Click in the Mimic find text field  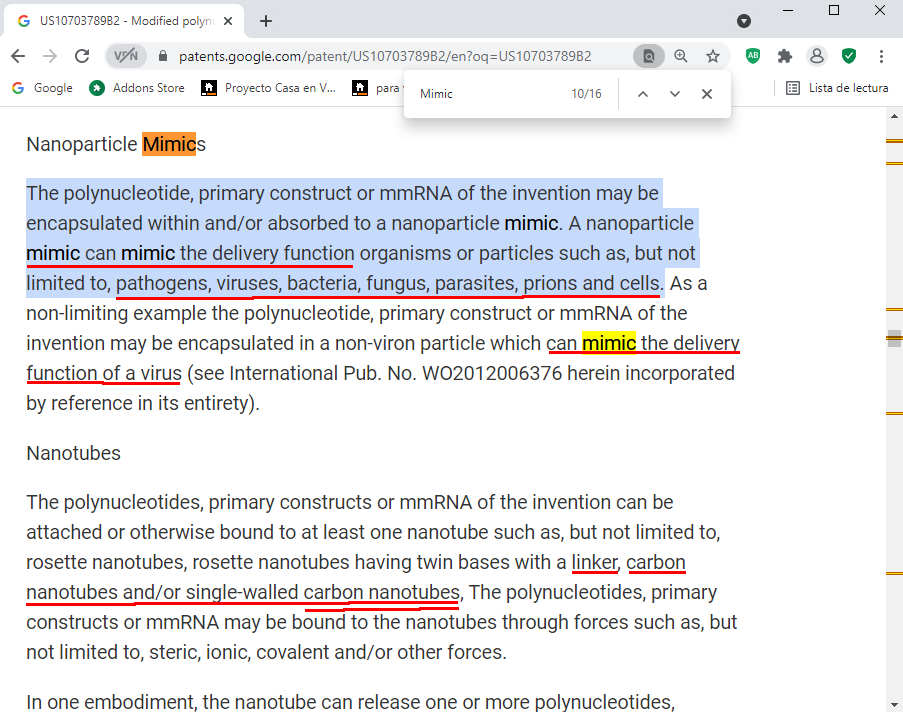tap(485, 94)
